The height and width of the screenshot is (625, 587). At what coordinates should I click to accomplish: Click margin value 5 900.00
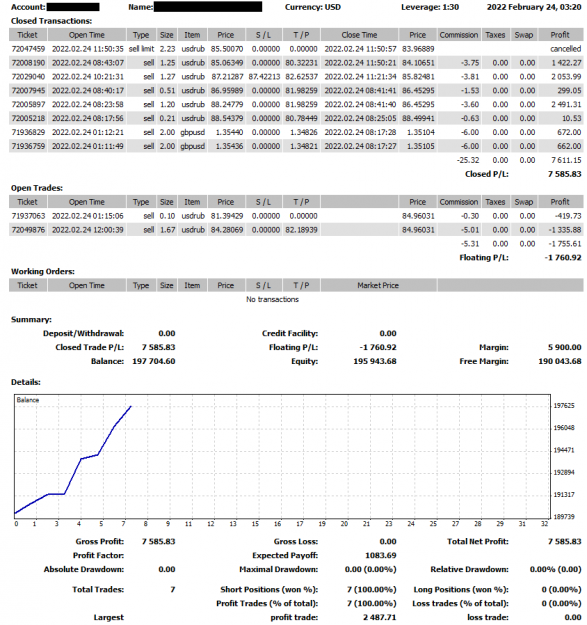click(x=565, y=348)
